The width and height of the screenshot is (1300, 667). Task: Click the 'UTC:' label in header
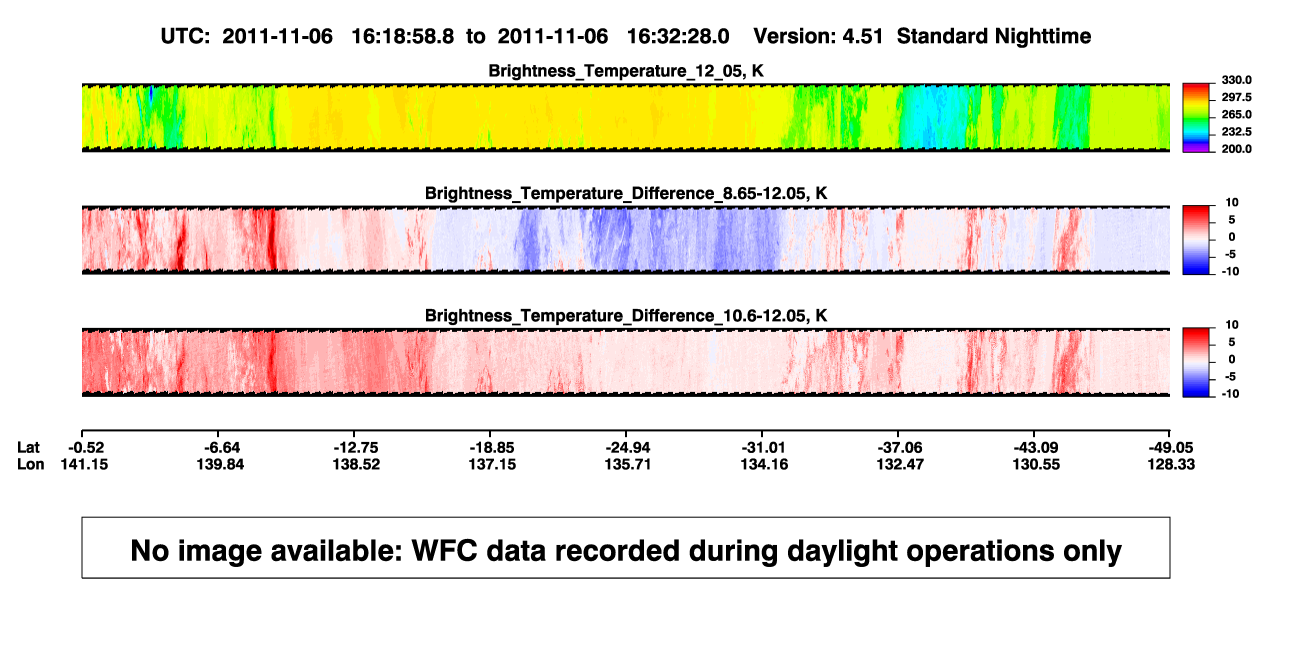pyautogui.click(x=184, y=36)
